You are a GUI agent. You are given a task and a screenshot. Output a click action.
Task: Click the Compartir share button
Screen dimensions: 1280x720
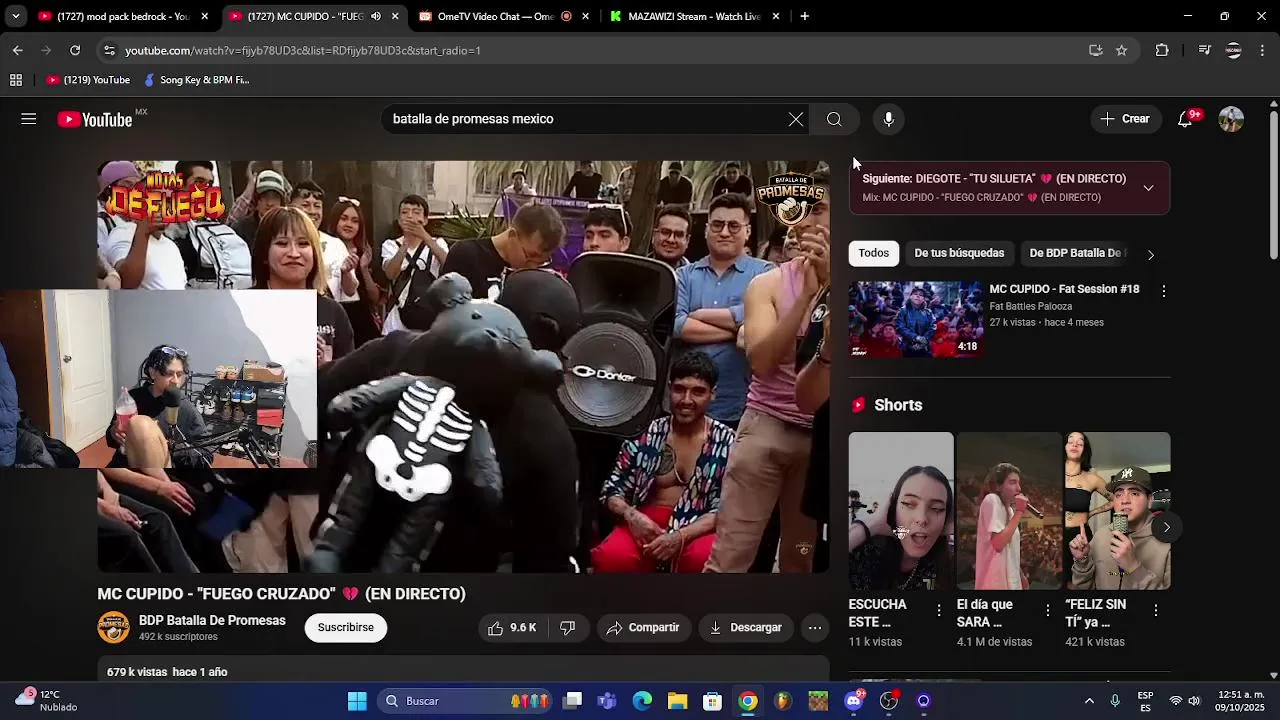tap(643, 628)
